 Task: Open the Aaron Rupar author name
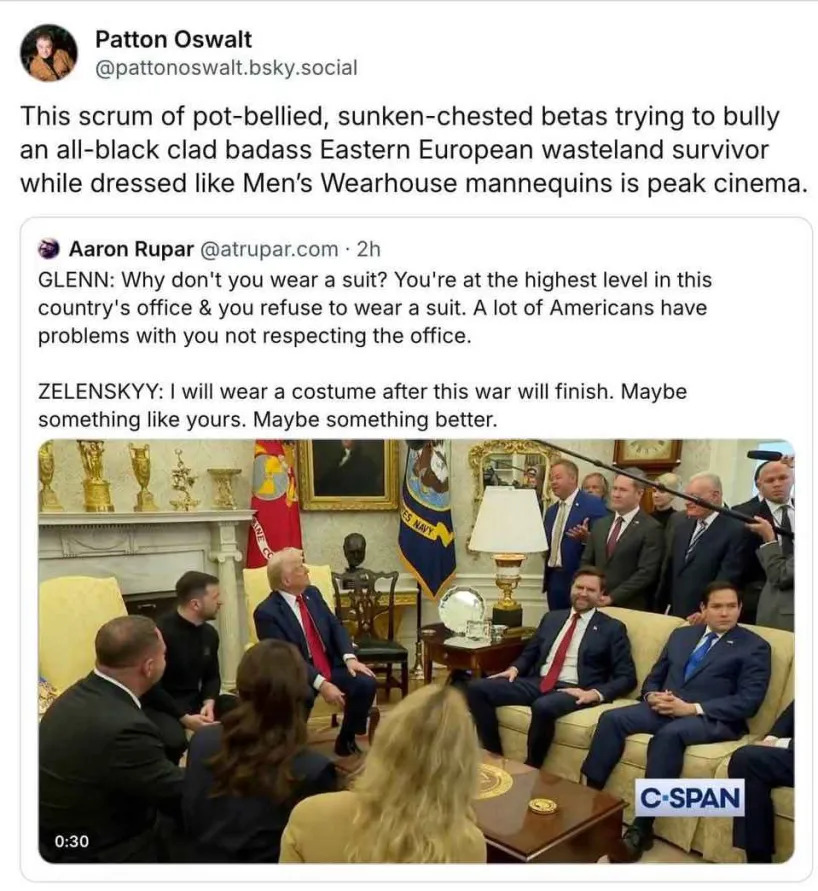131,249
